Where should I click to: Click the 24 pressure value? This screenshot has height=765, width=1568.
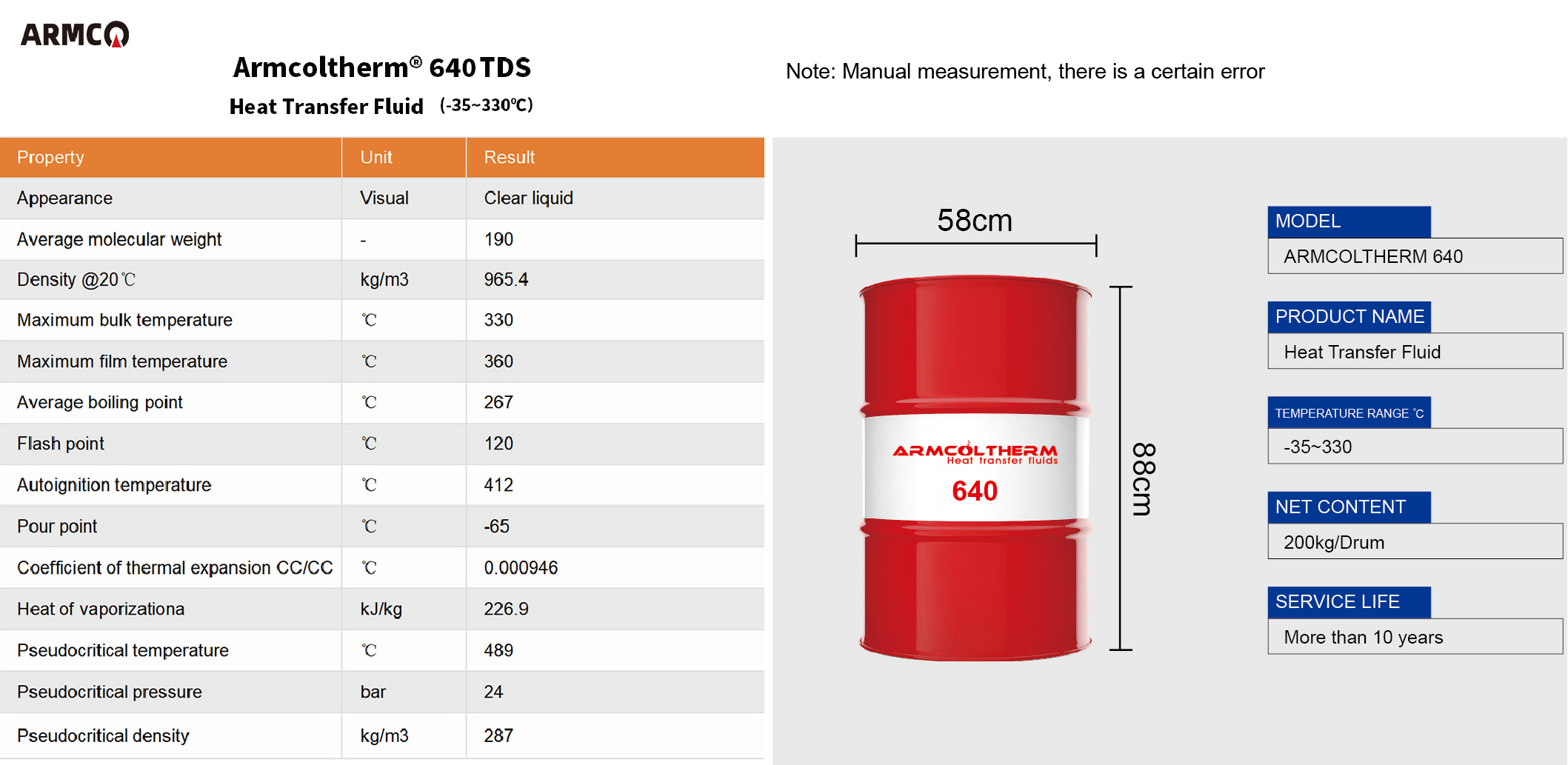pyautogui.click(x=493, y=692)
